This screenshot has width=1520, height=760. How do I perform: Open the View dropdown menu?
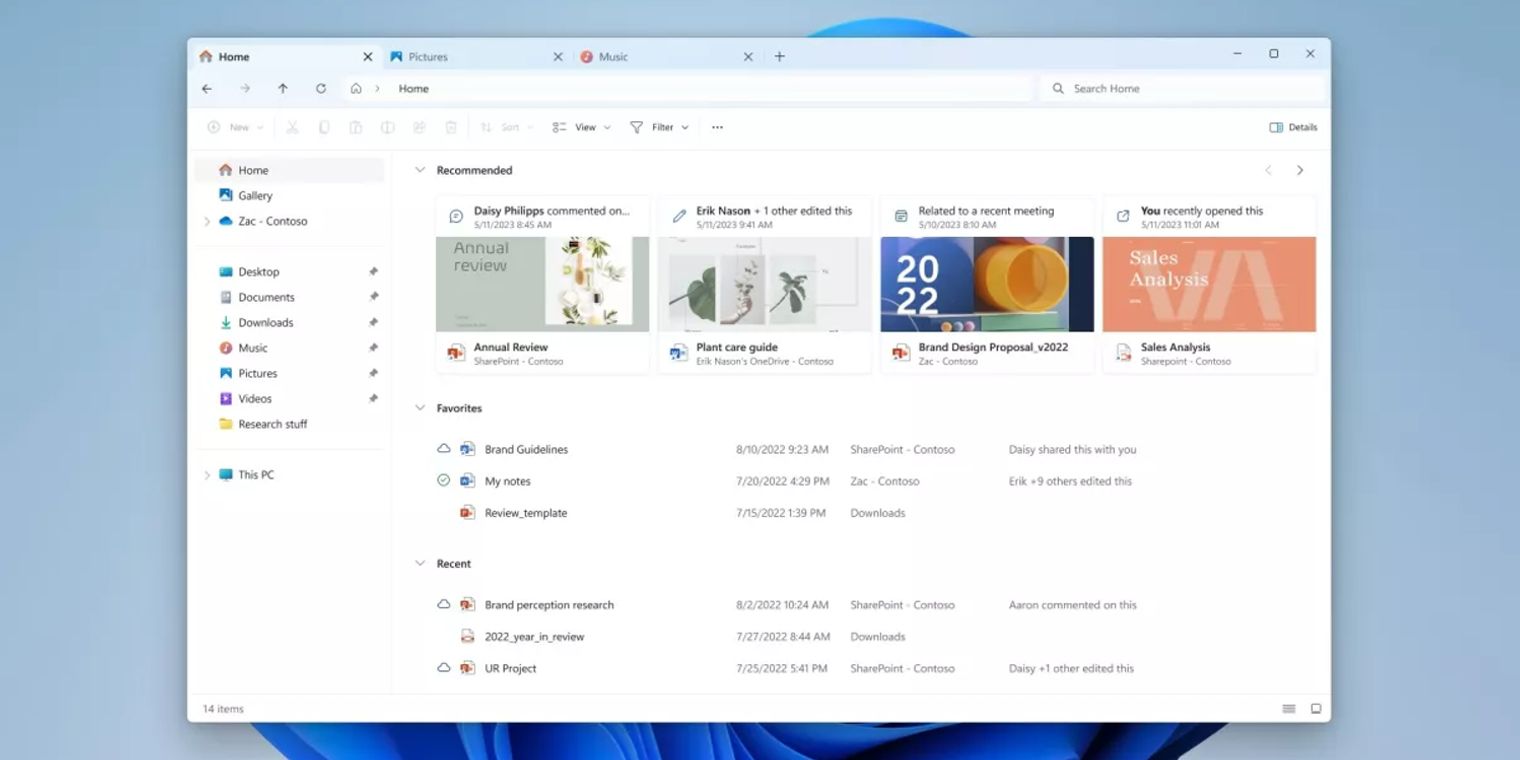[x=581, y=127]
